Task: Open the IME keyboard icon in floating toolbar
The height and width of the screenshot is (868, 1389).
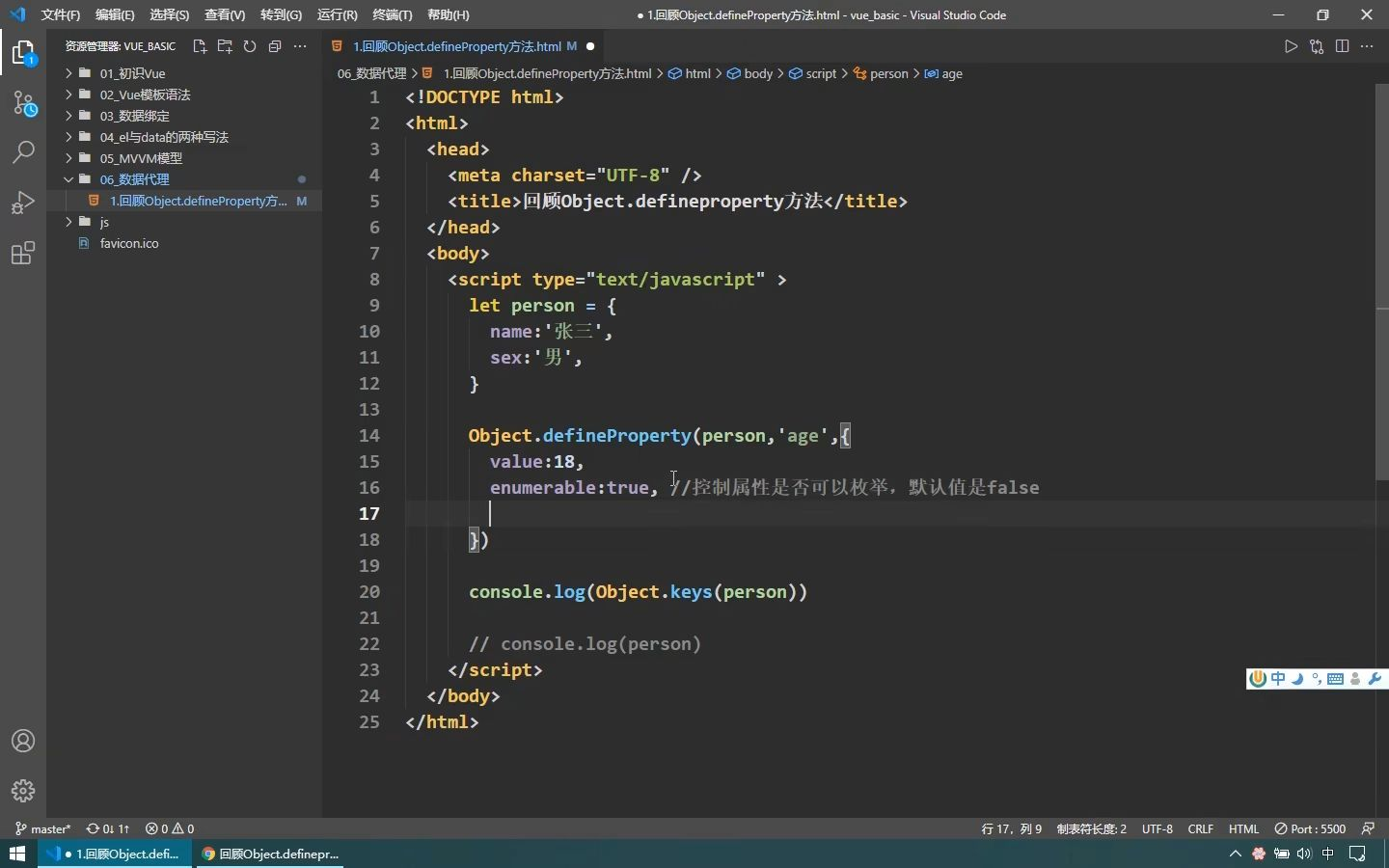Action: tap(1335, 679)
